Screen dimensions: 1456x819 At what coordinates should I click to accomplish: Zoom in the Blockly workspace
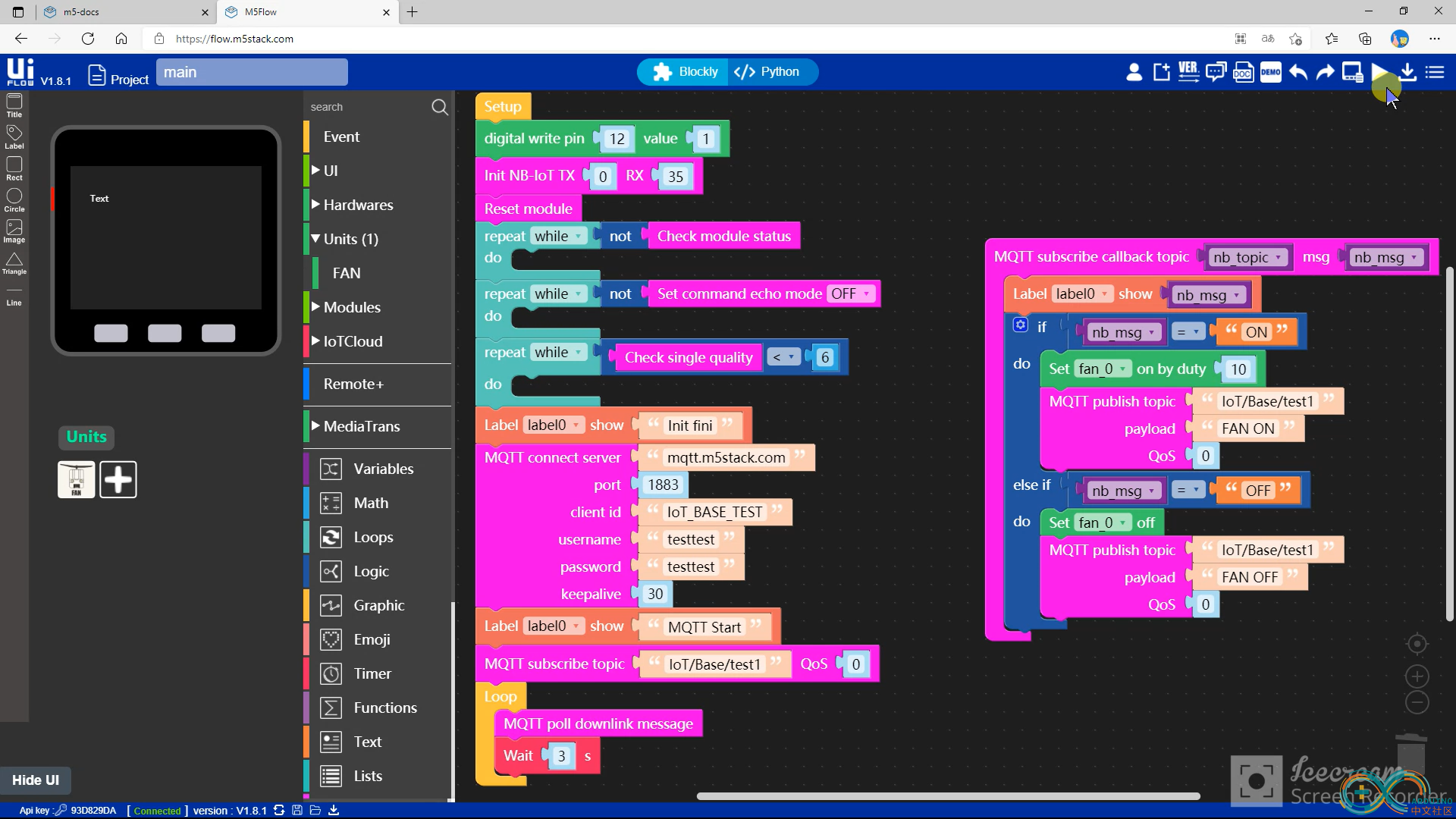tap(1417, 676)
